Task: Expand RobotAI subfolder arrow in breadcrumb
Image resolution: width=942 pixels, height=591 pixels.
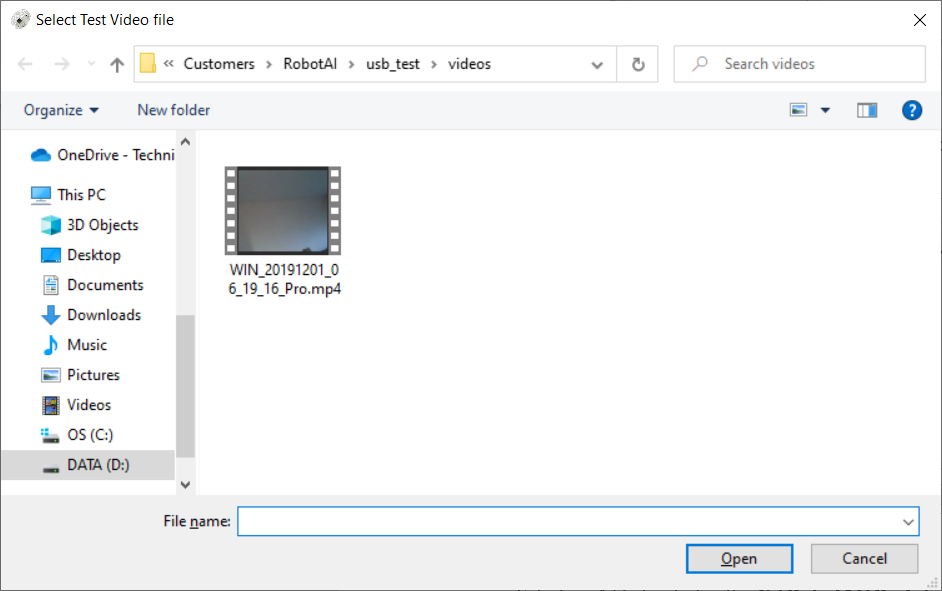Action: tap(351, 64)
